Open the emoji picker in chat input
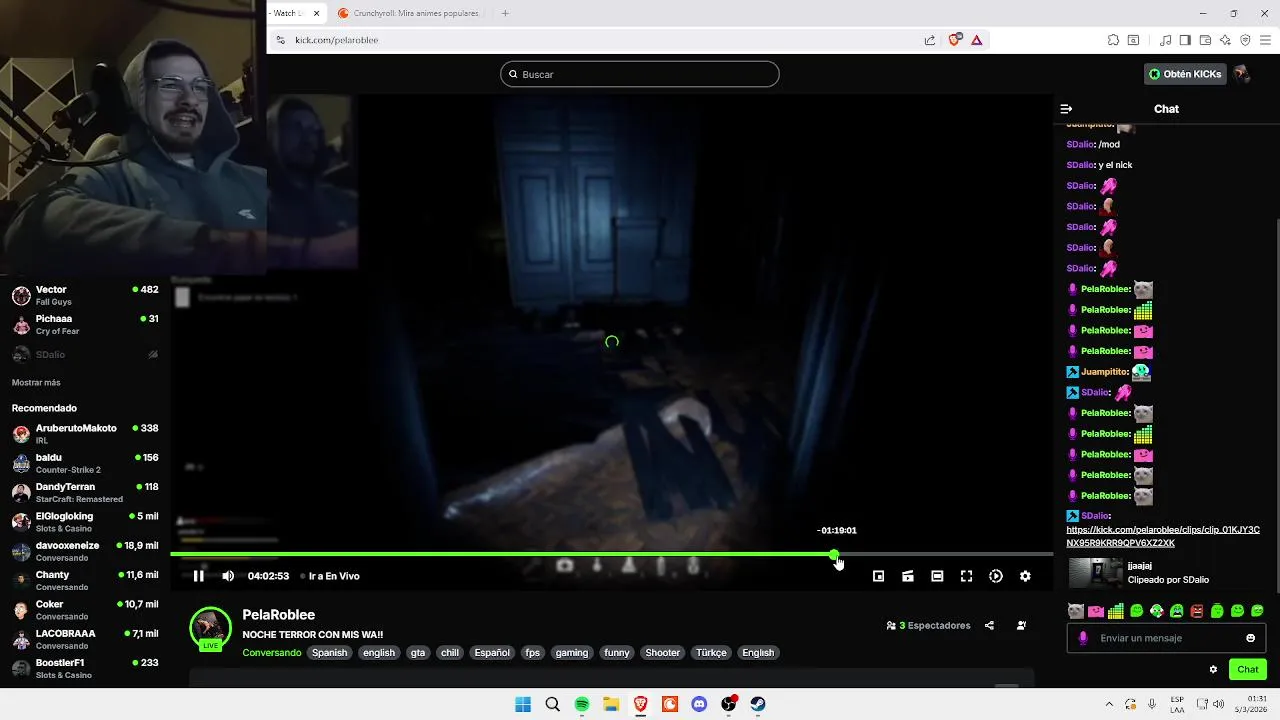 (x=1250, y=638)
